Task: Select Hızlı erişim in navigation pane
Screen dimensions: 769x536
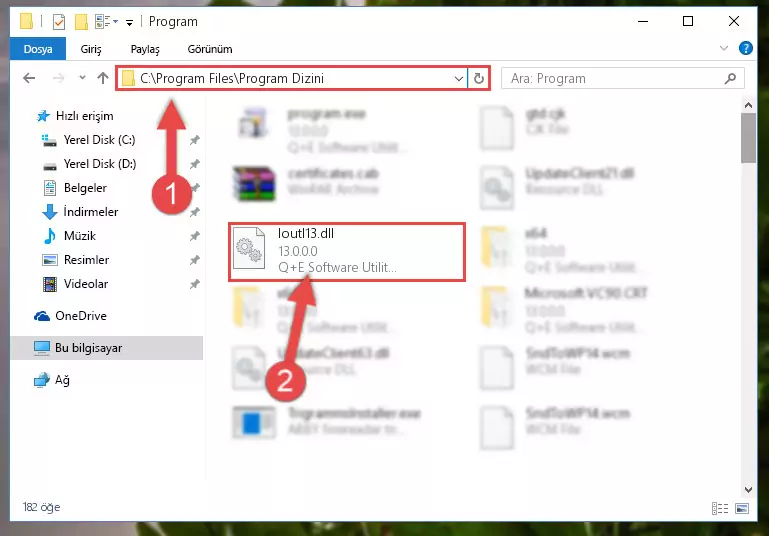Action: 76,116
